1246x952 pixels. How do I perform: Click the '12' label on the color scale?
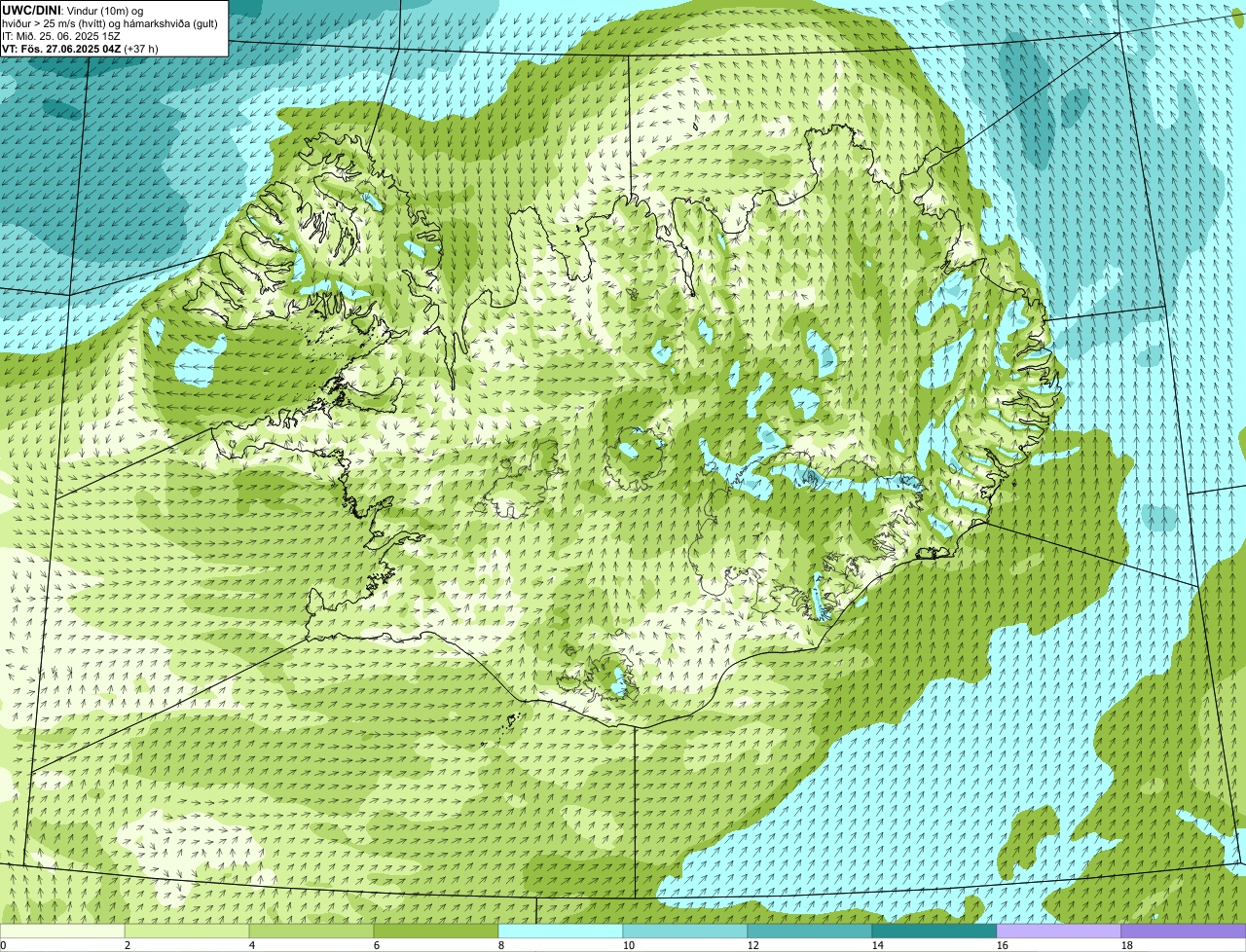click(x=753, y=945)
